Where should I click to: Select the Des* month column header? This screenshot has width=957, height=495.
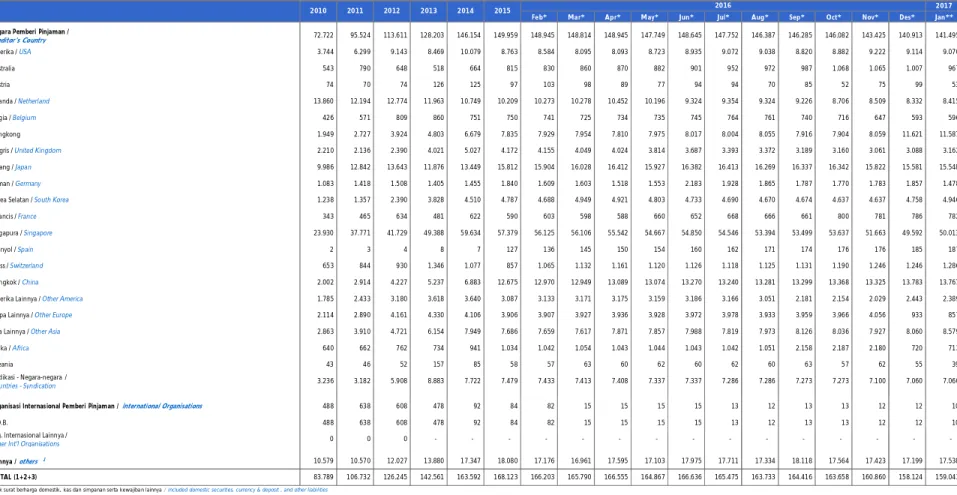coord(906,17)
